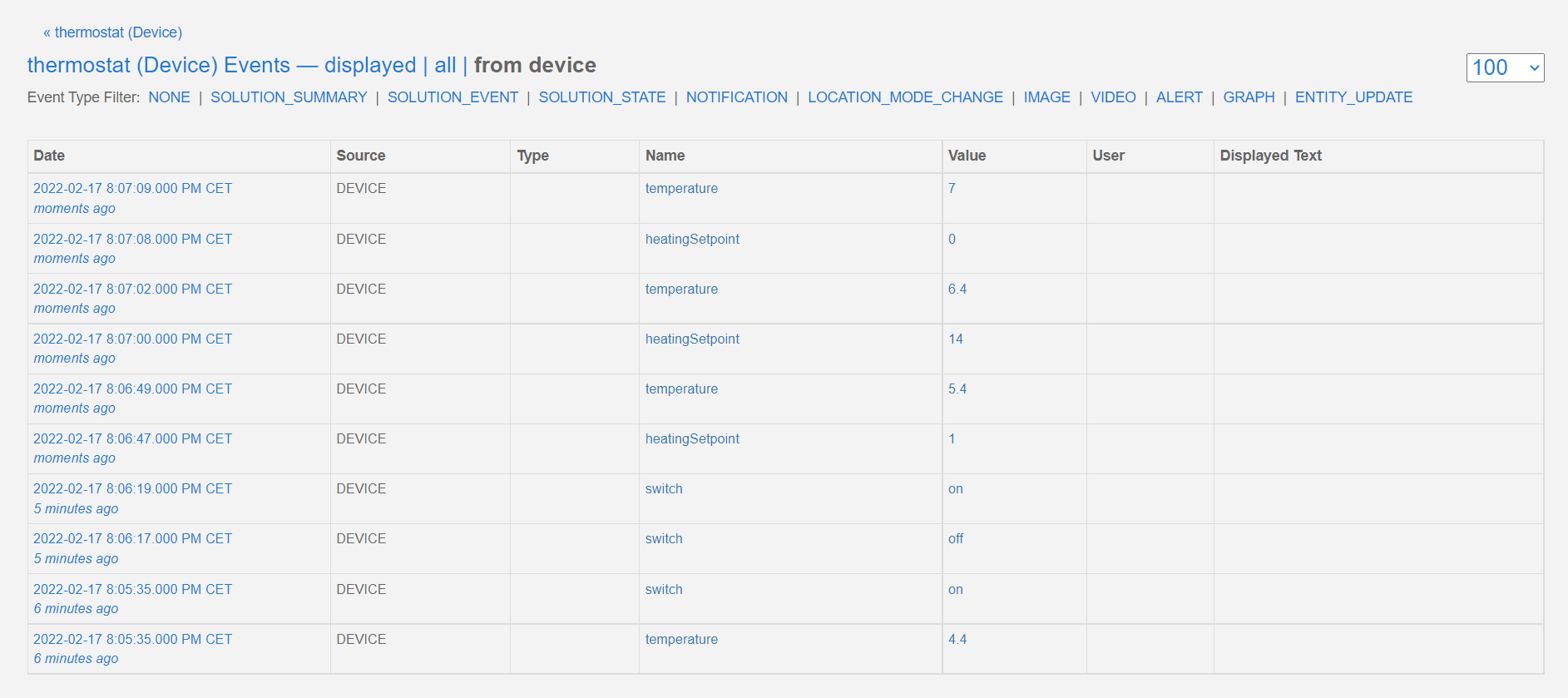
Task: Click the IMAGE event type filter
Action: [1046, 97]
